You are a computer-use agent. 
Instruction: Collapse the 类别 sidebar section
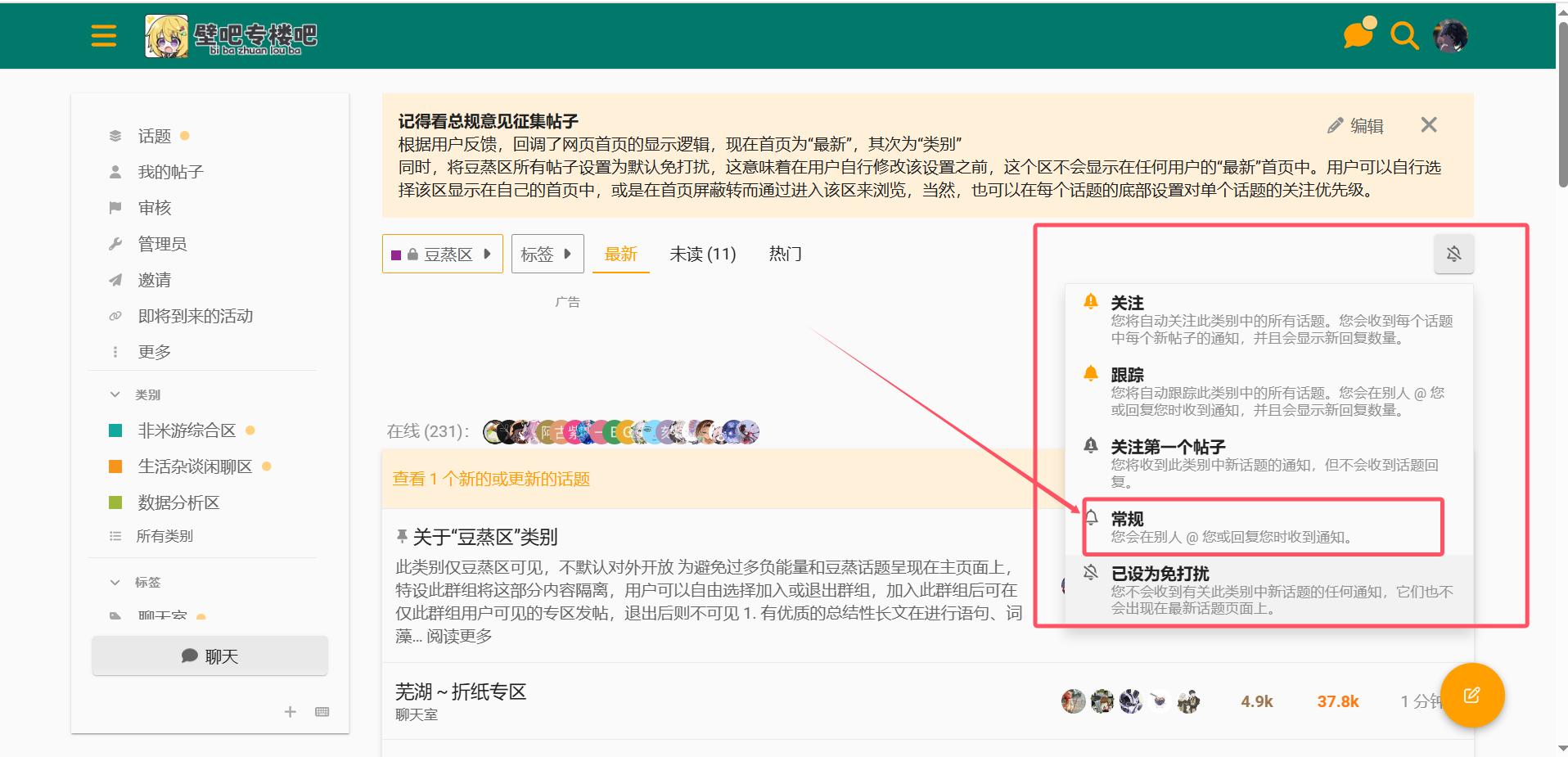(x=116, y=394)
